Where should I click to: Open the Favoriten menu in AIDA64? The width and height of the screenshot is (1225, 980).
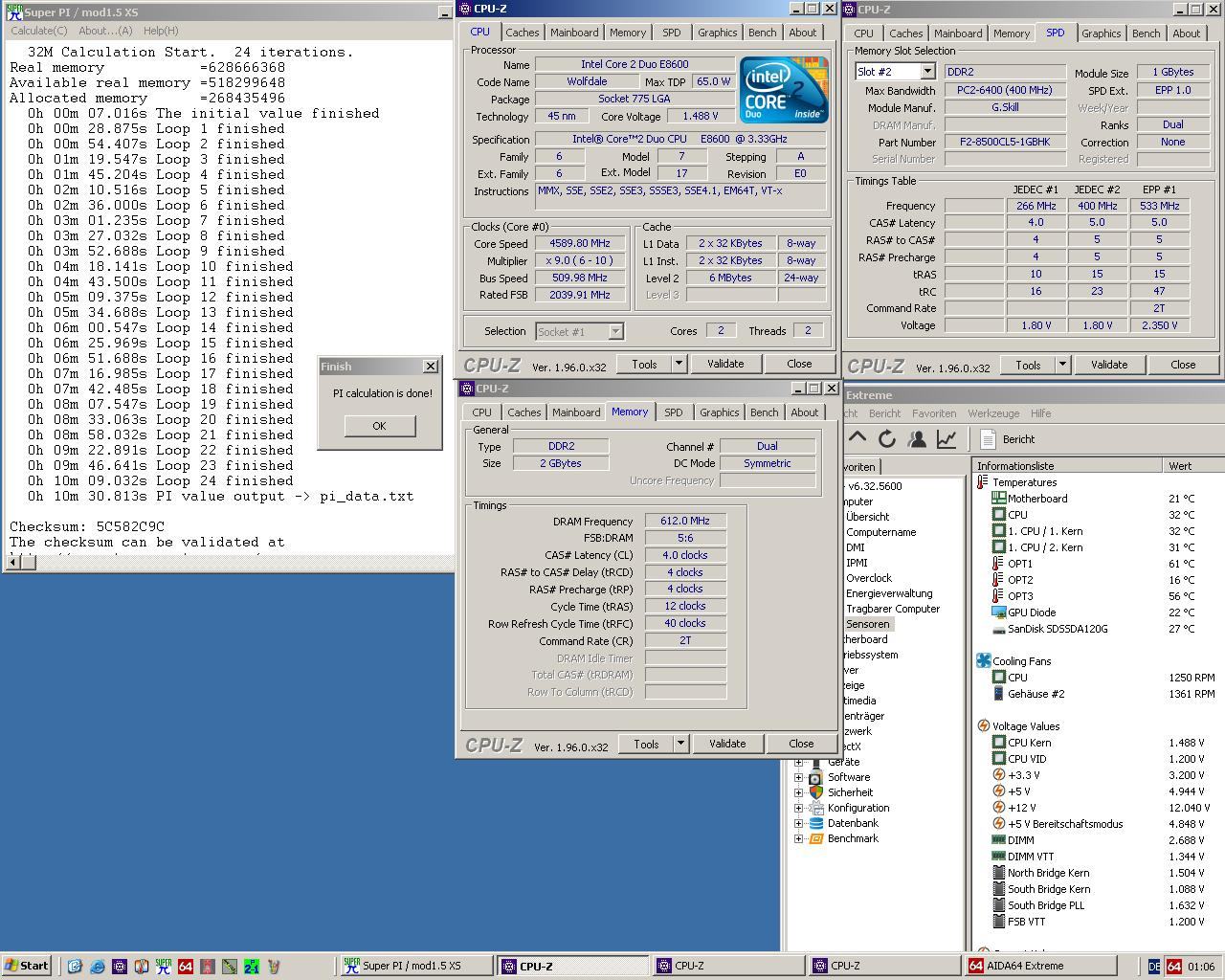point(934,413)
